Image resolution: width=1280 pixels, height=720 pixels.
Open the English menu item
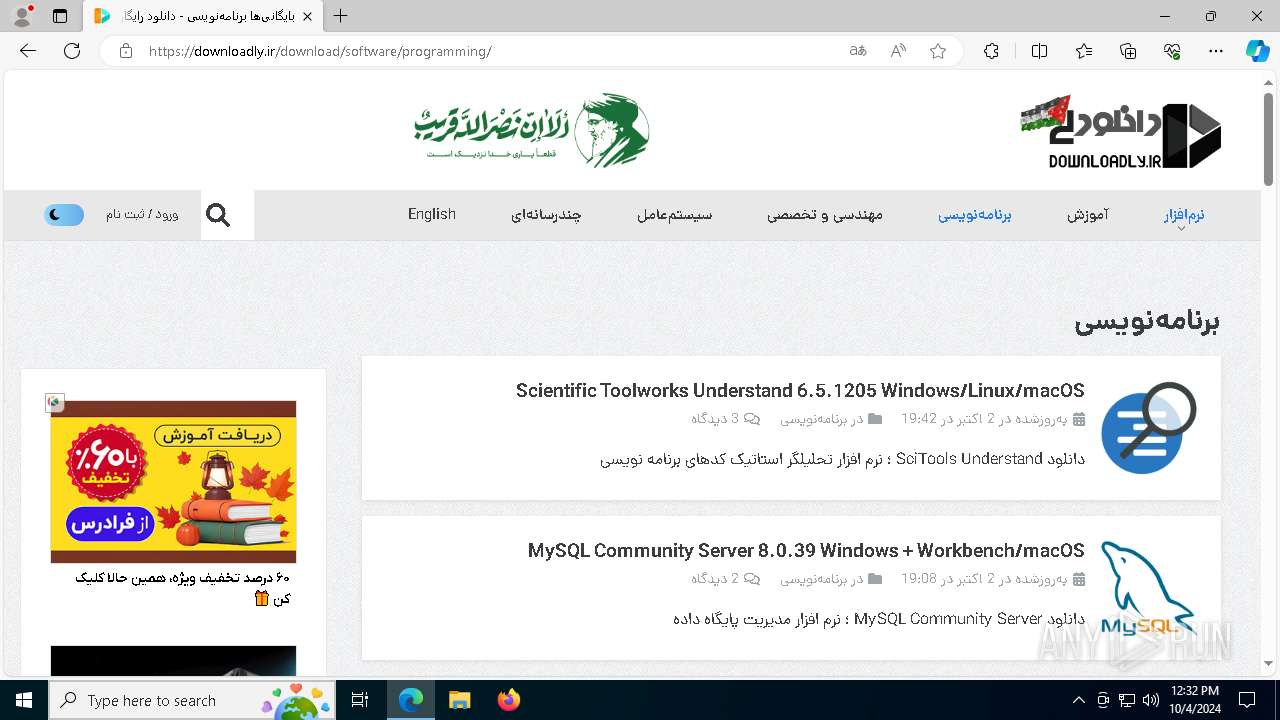click(x=432, y=214)
